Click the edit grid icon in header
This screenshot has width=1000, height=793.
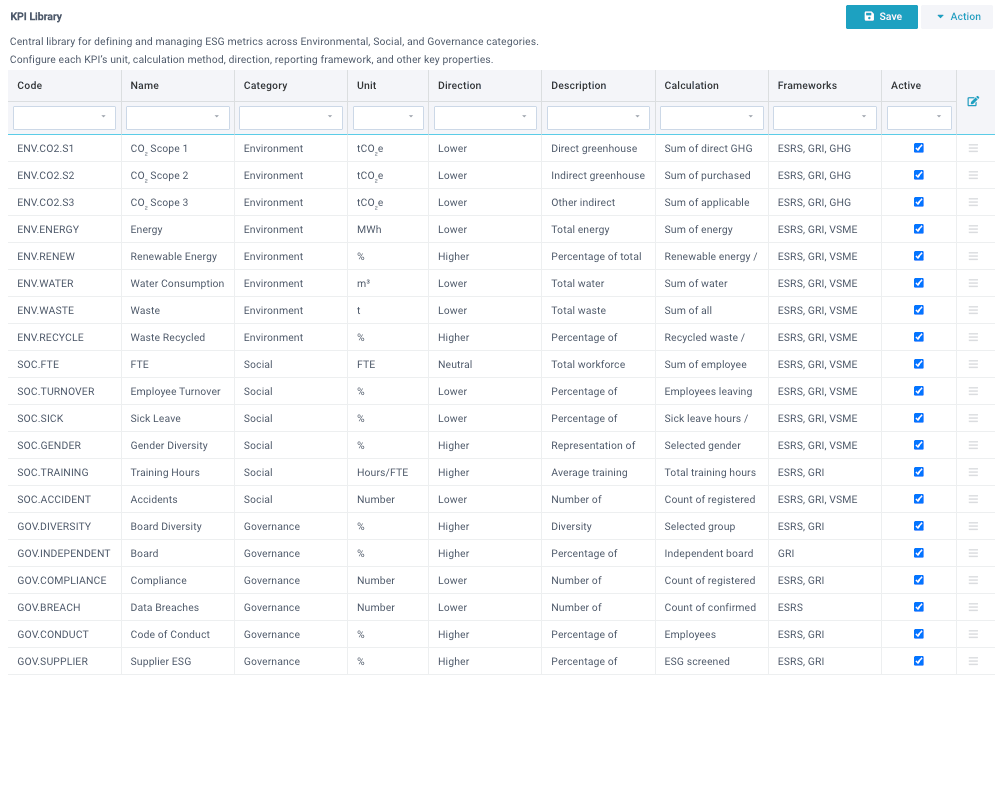click(x=973, y=101)
